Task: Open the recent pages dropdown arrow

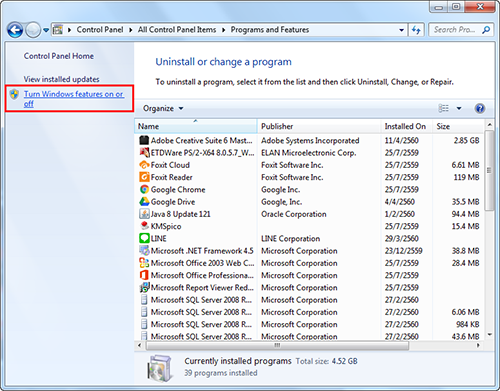Action: 46,30
